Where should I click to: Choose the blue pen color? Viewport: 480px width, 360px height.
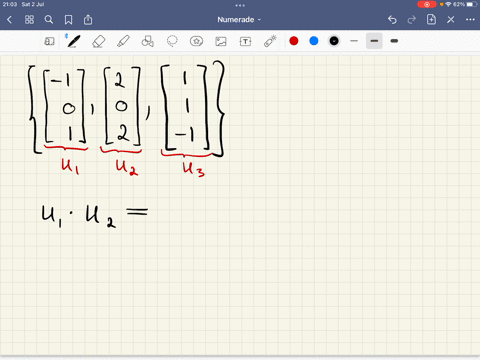(x=314, y=41)
